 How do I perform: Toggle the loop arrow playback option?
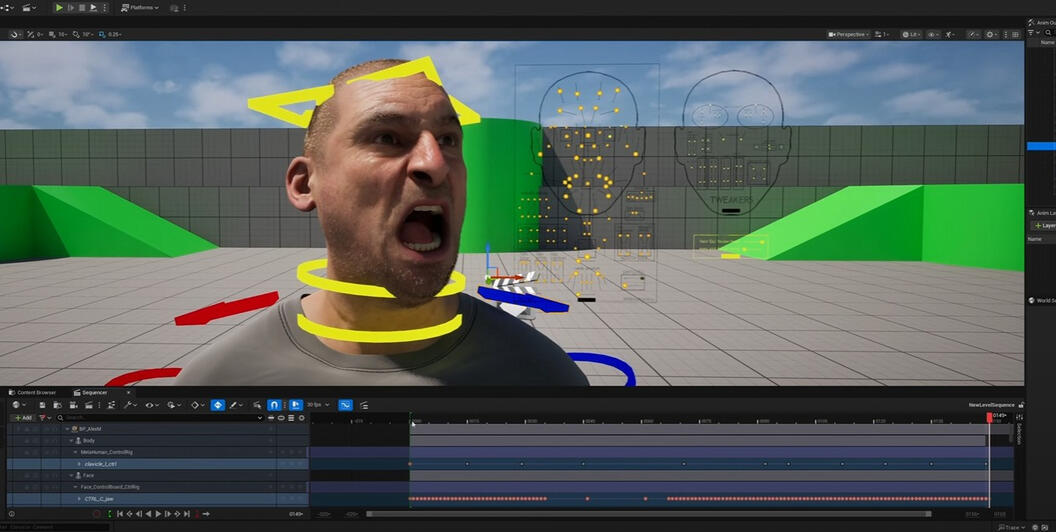click(x=206, y=514)
